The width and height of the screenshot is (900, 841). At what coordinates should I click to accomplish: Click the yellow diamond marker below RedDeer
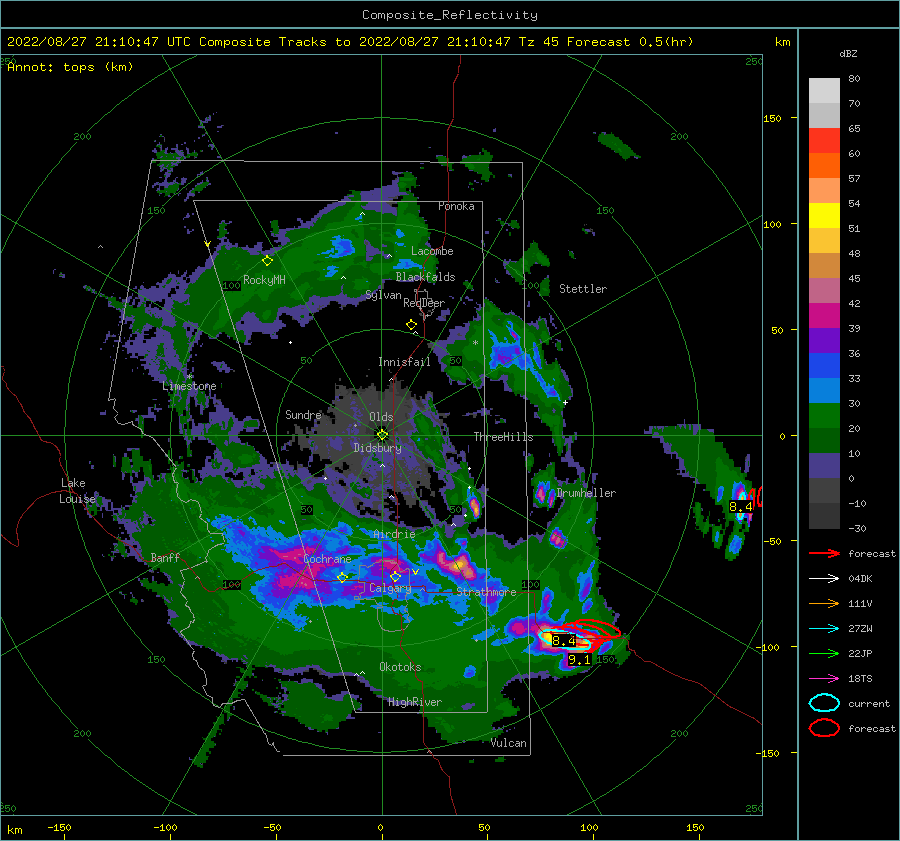411,325
